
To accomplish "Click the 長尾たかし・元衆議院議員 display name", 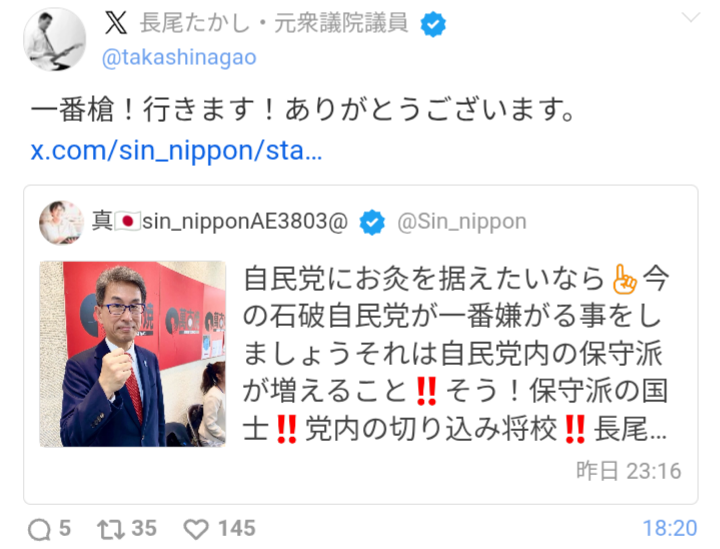I will coord(274,23).
